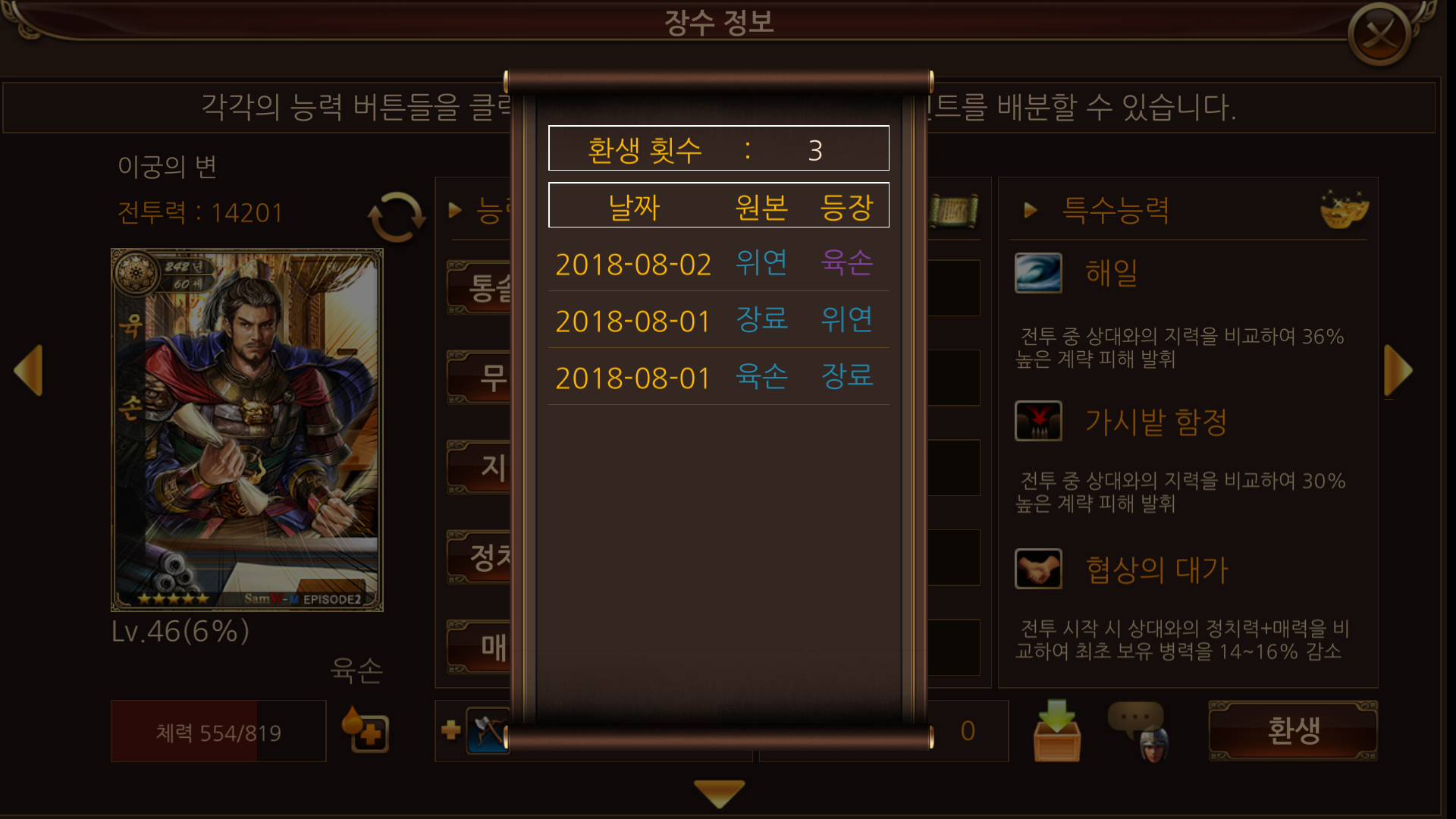Click the 체력 554/819 health bar

pos(218,731)
